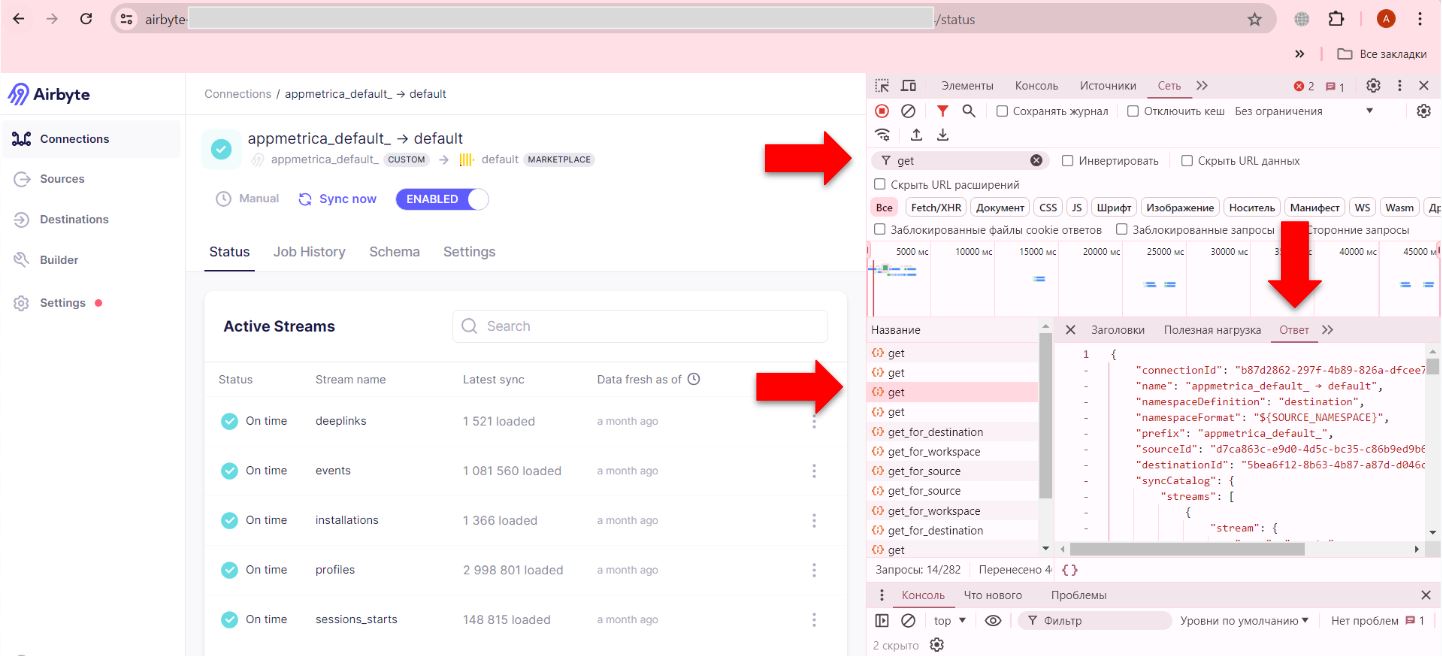Open DevTools main settings gear
The image size is (1442, 656).
pyautogui.click(x=1374, y=86)
